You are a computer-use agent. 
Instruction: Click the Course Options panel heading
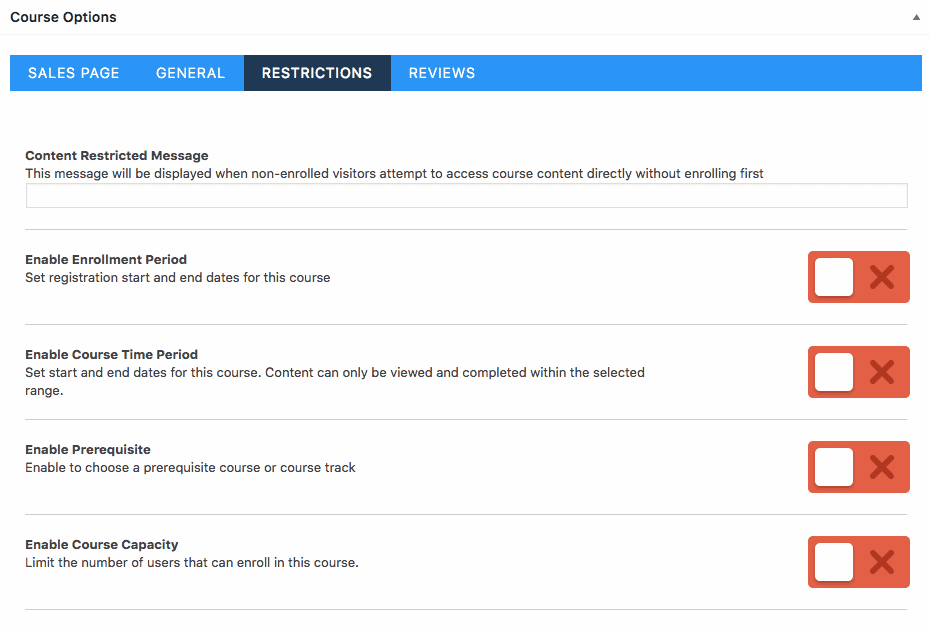click(63, 17)
